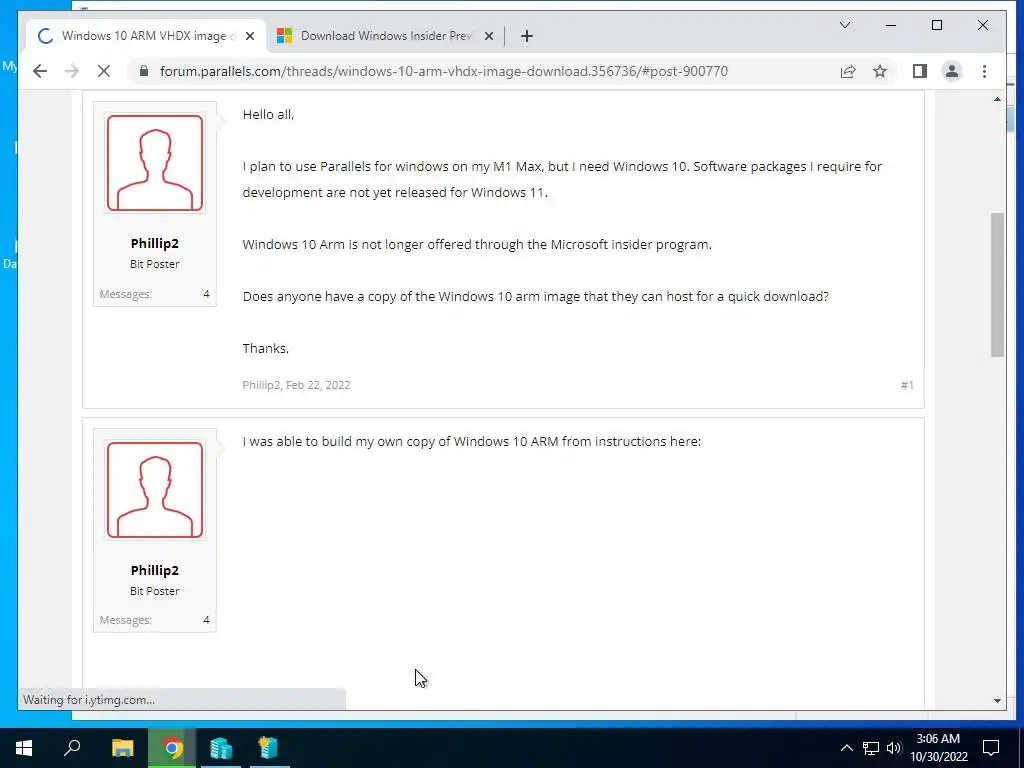Click 'Does anyone have a copy' sentence
Image resolution: width=1024 pixels, height=768 pixels.
536,296
